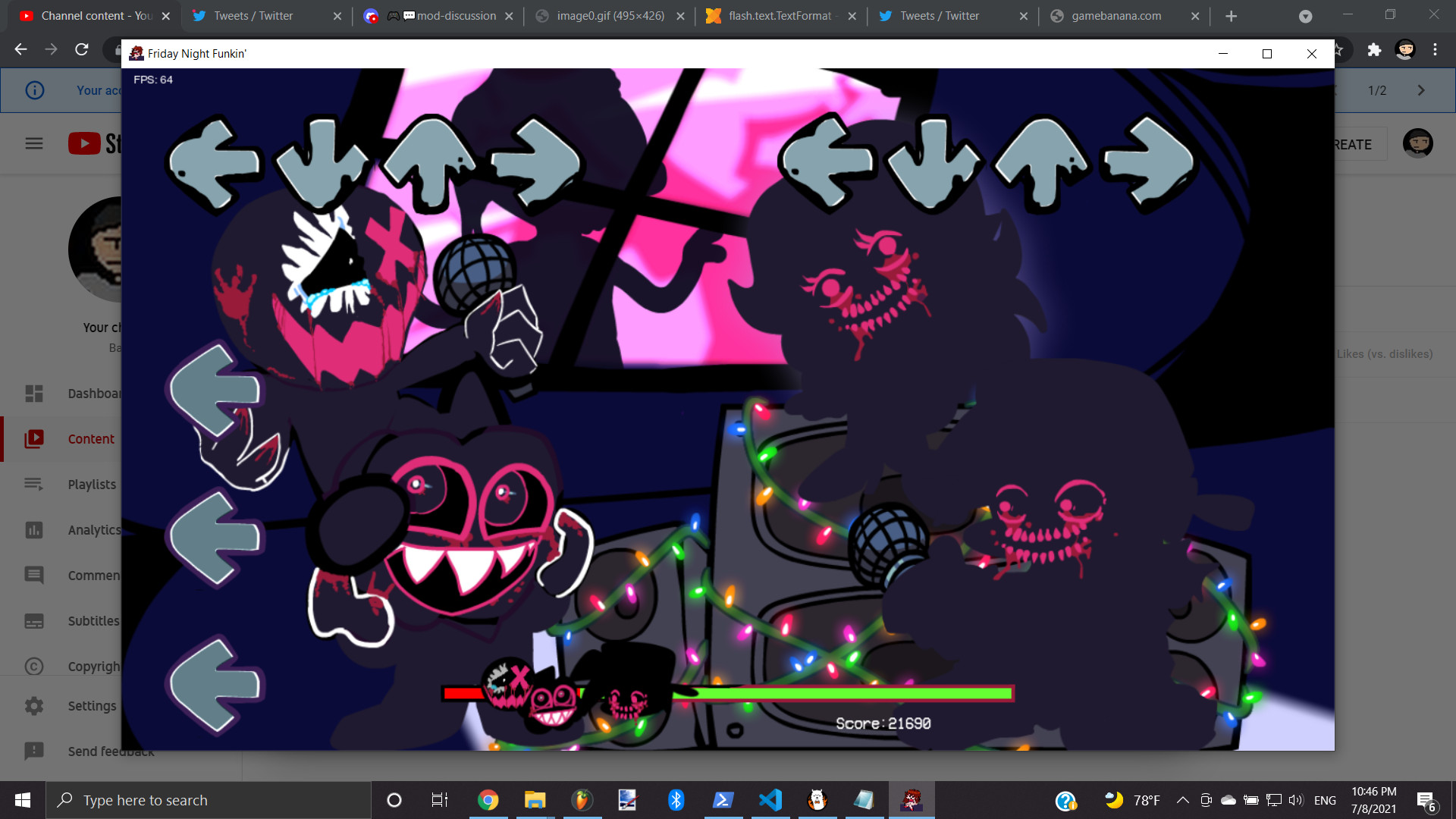Image resolution: width=1456 pixels, height=819 pixels.
Task: Click the Analytics bar chart icon
Action: click(x=34, y=530)
